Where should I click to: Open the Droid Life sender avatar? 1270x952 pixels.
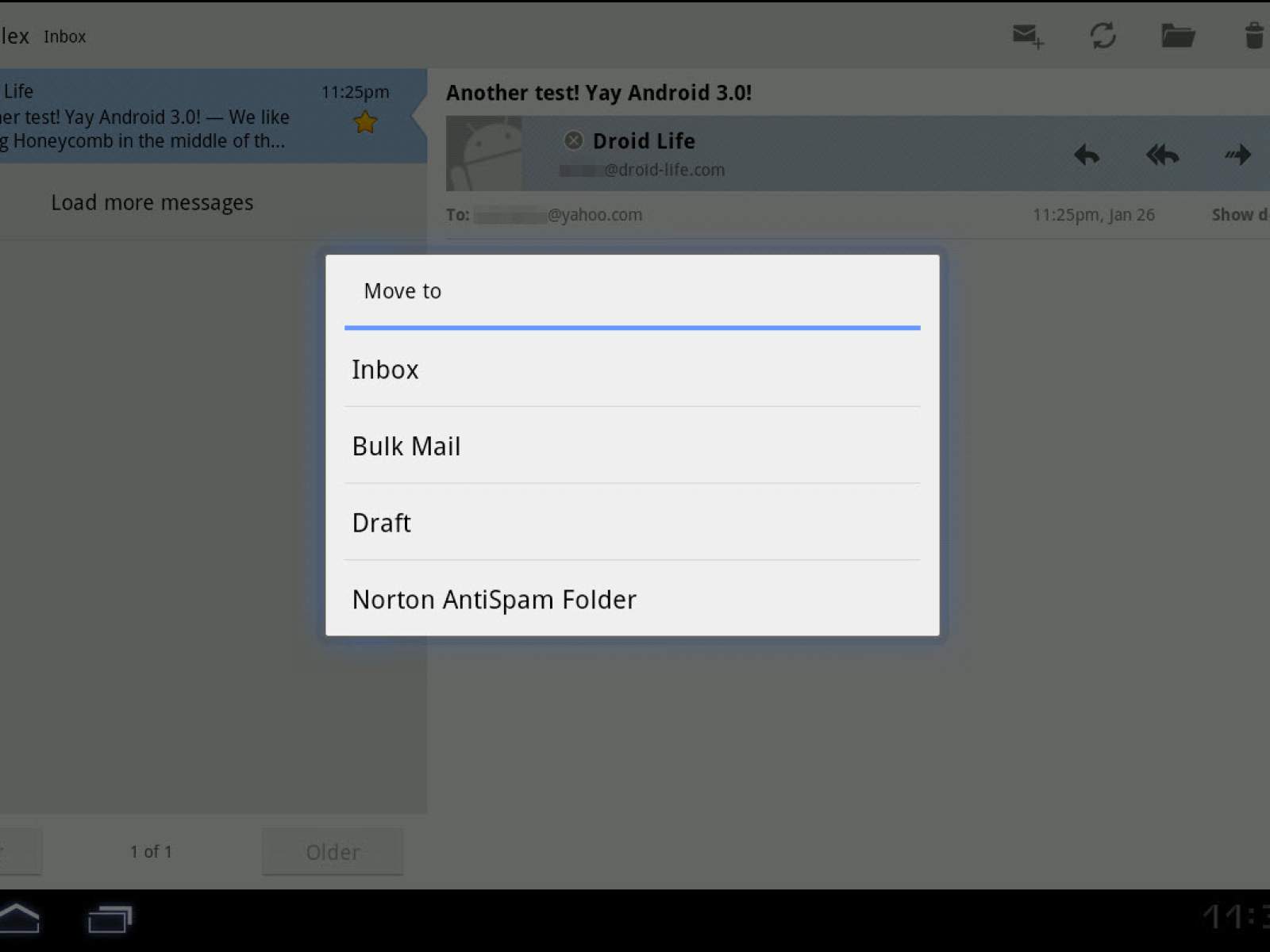coord(484,154)
